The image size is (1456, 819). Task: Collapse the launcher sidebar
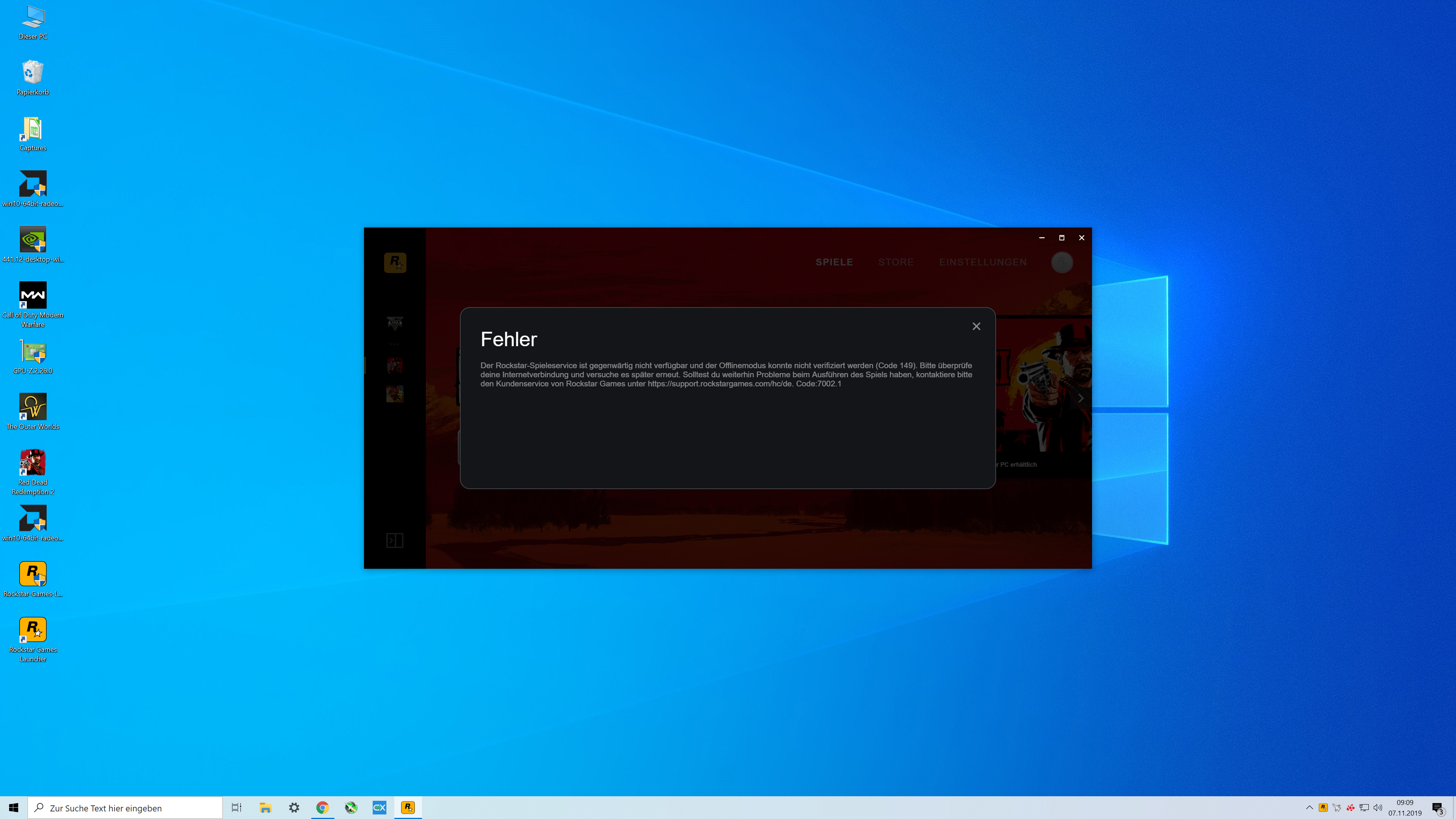pyautogui.click(x=394, y=540)
